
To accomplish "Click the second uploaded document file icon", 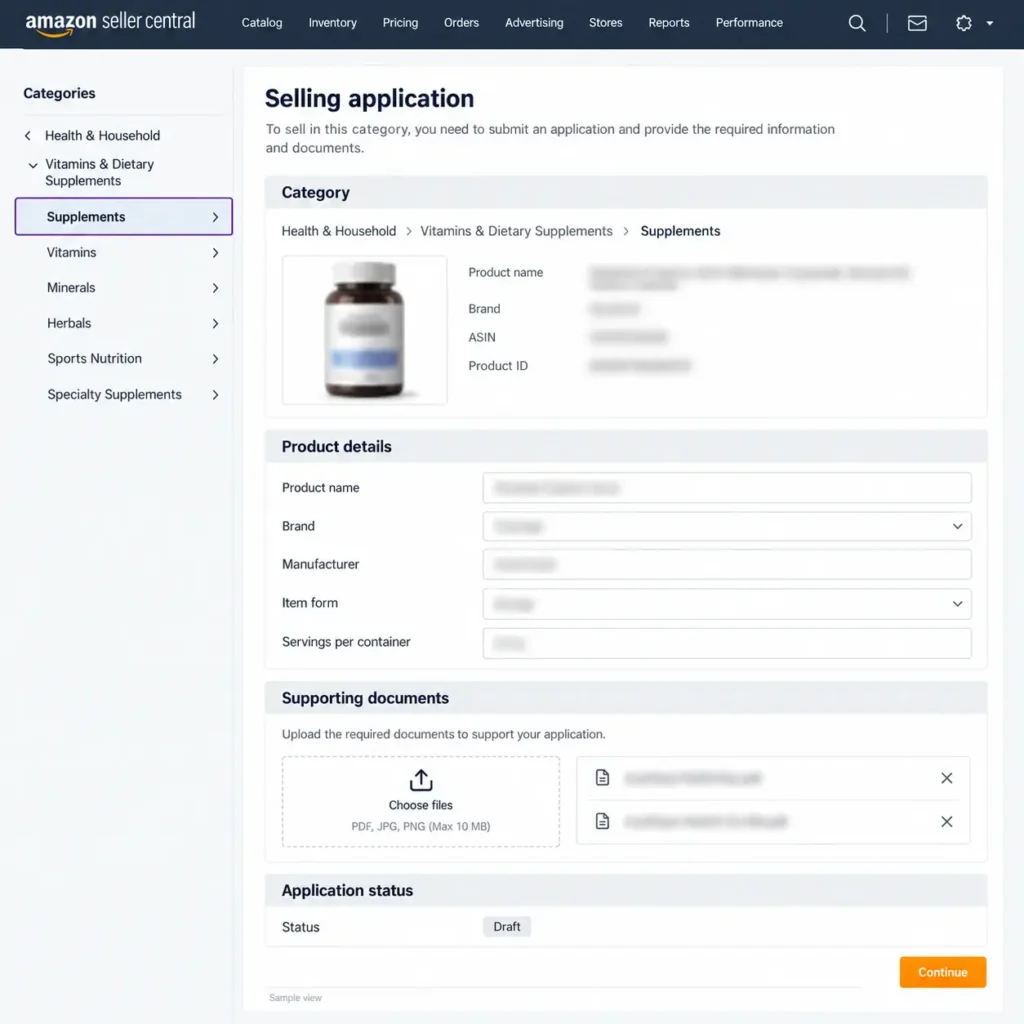I will (x=602, y=821).
